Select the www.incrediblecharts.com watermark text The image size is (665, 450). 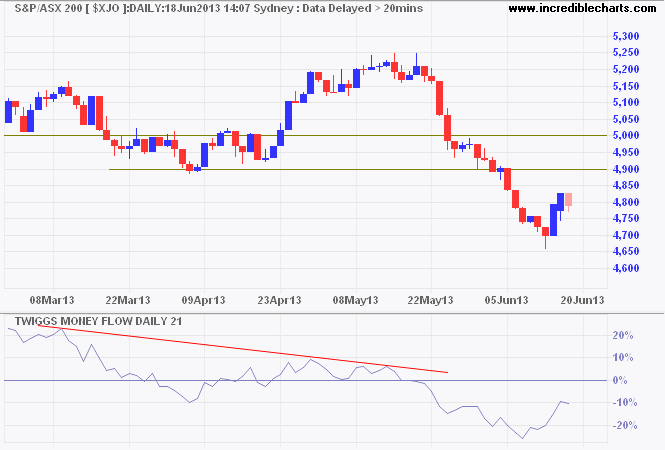(x=582, y=8)
